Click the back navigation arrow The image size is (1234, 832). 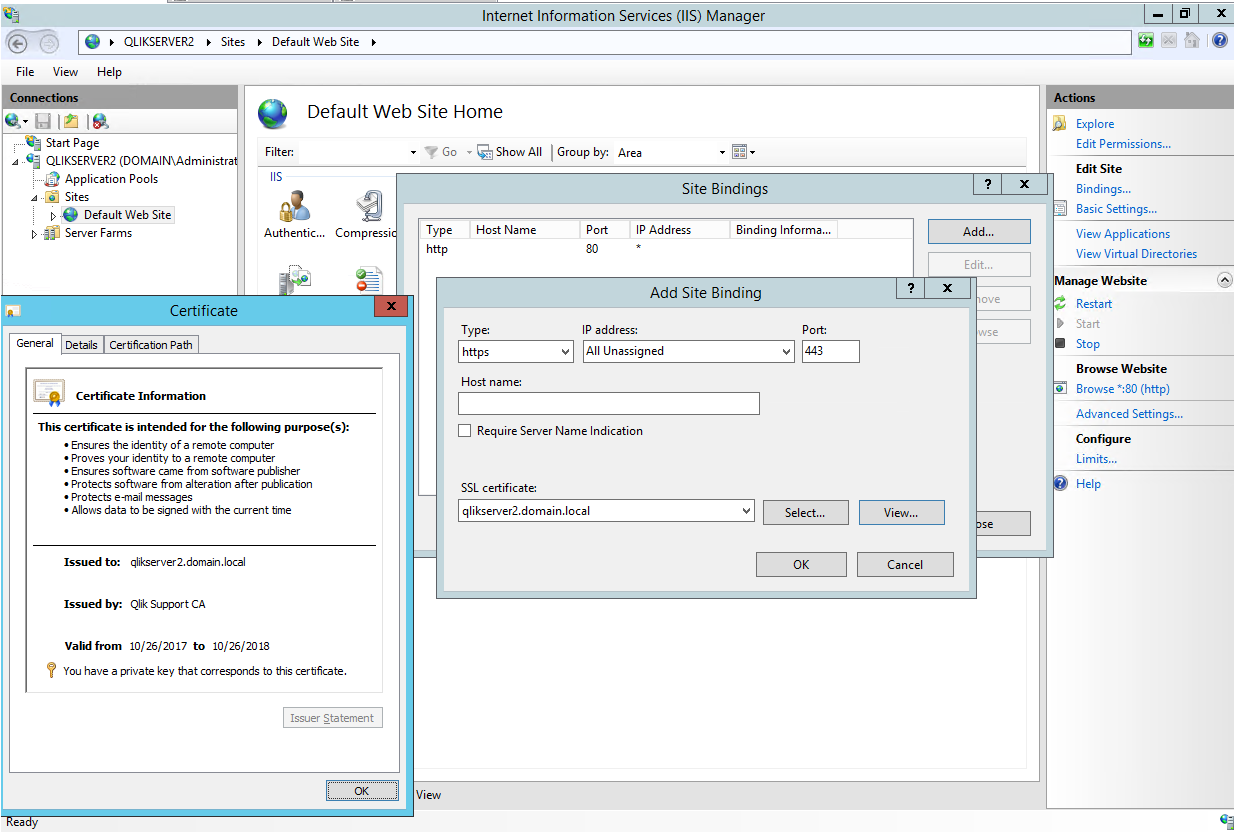(19, 42)
